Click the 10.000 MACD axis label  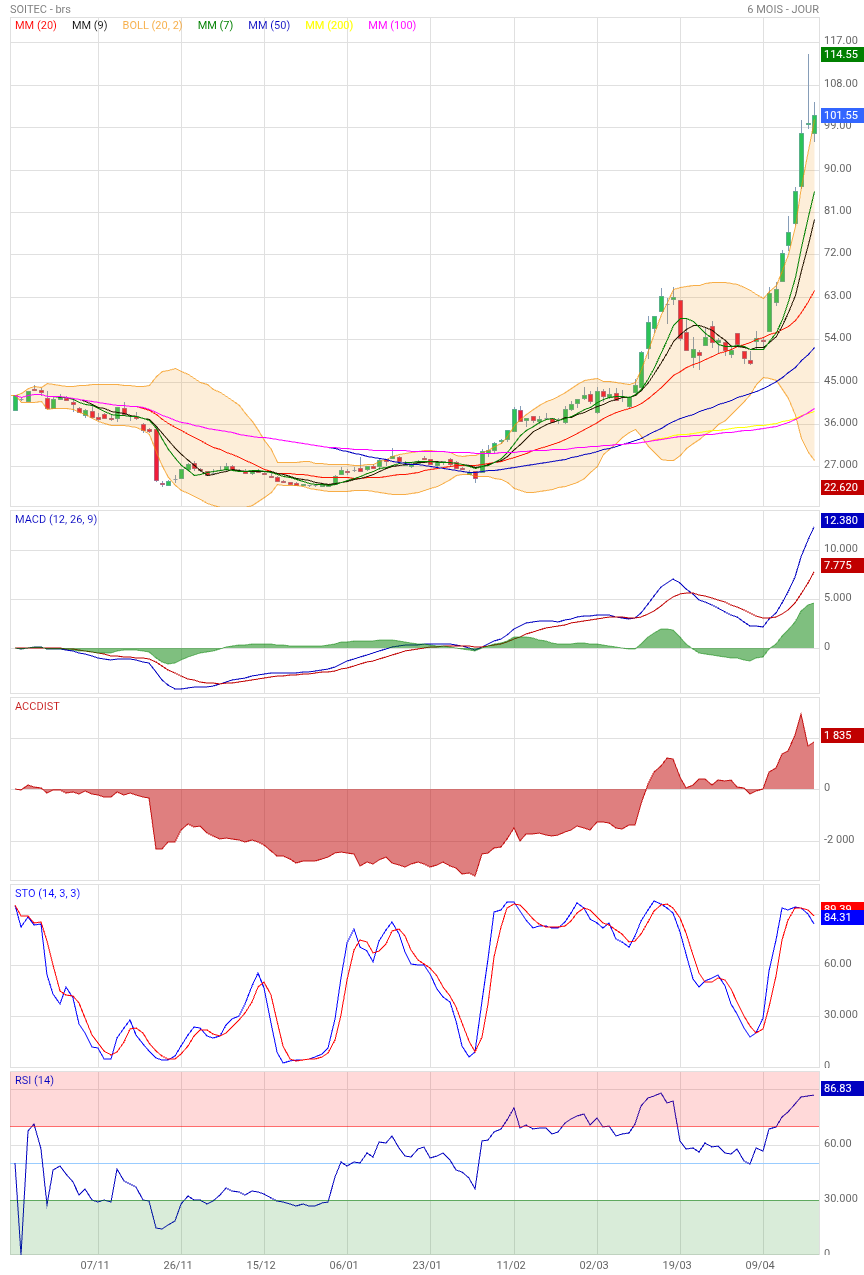point(841,548)
